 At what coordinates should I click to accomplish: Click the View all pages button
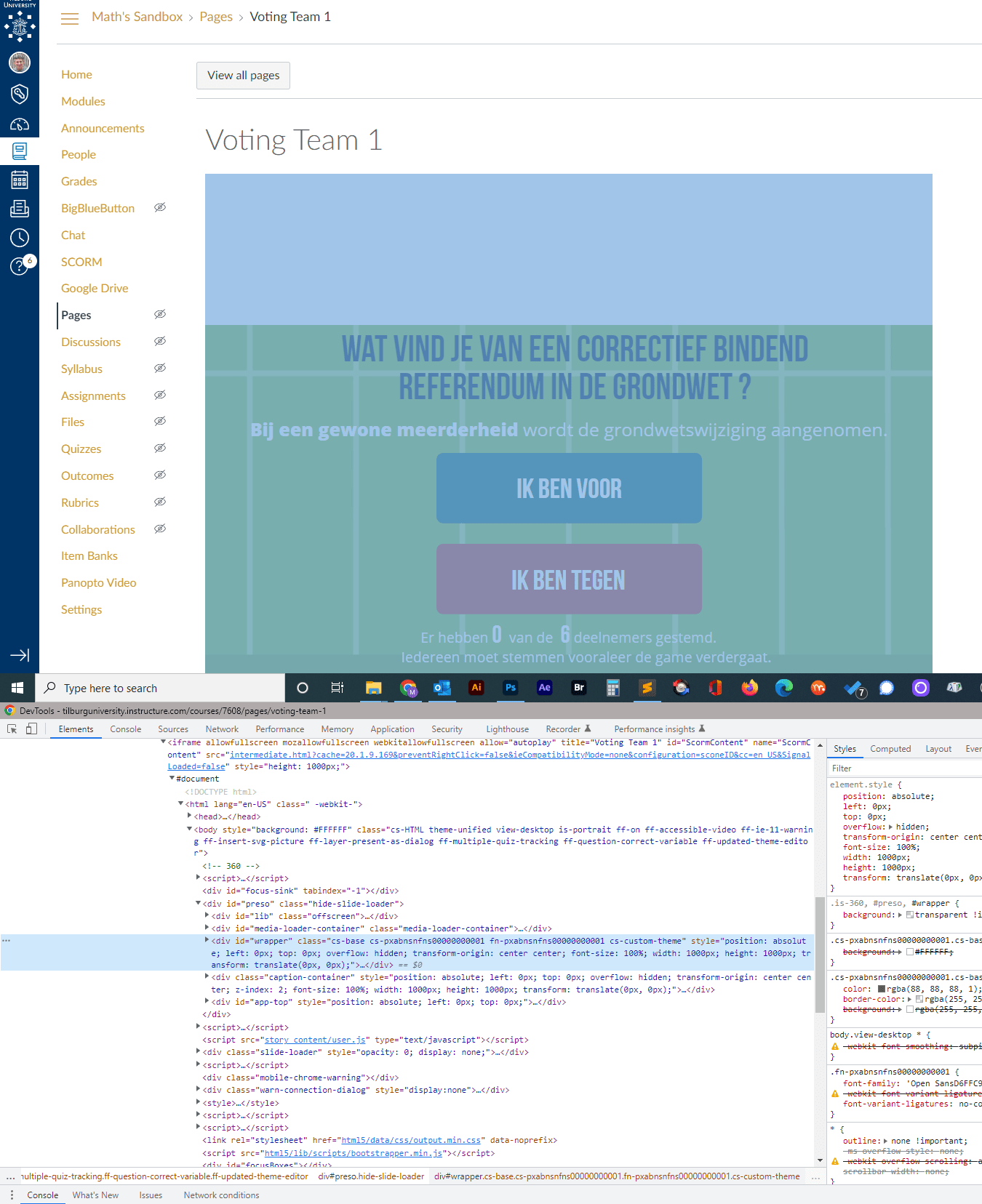[243, 76]
